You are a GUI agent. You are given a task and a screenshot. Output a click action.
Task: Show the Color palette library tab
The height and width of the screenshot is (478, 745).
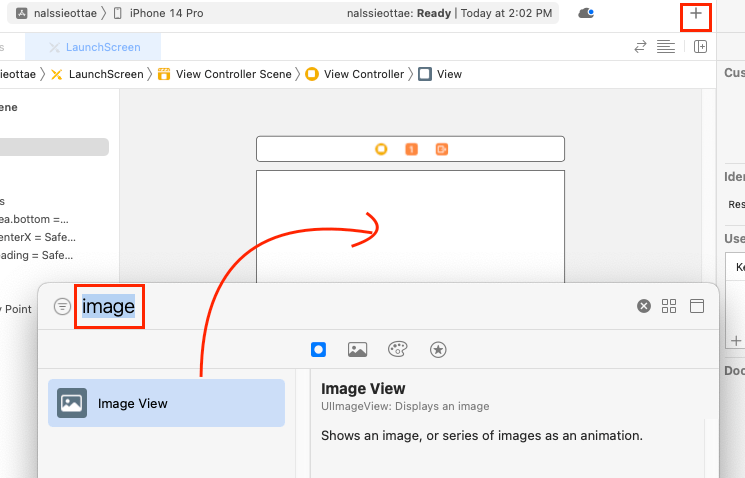coord(398,350)
